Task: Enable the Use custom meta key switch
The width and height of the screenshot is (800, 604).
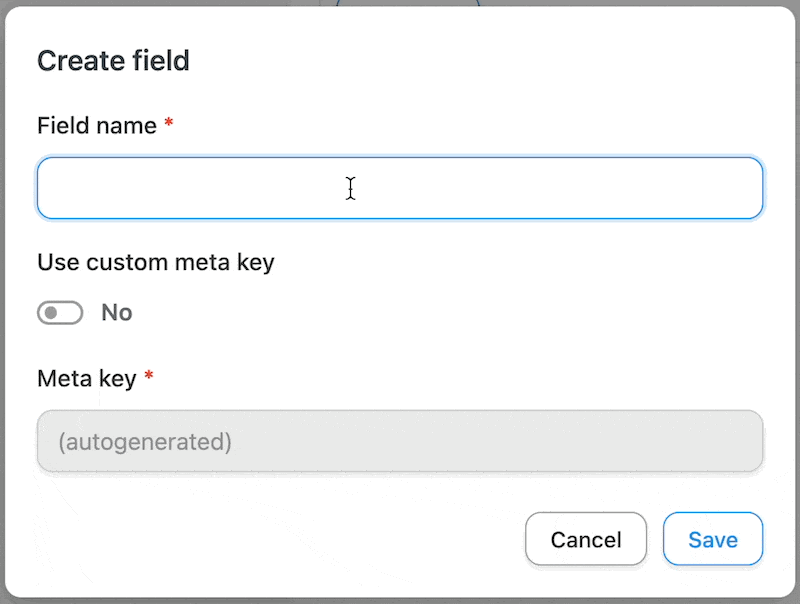Action: (x=60, y=313)
